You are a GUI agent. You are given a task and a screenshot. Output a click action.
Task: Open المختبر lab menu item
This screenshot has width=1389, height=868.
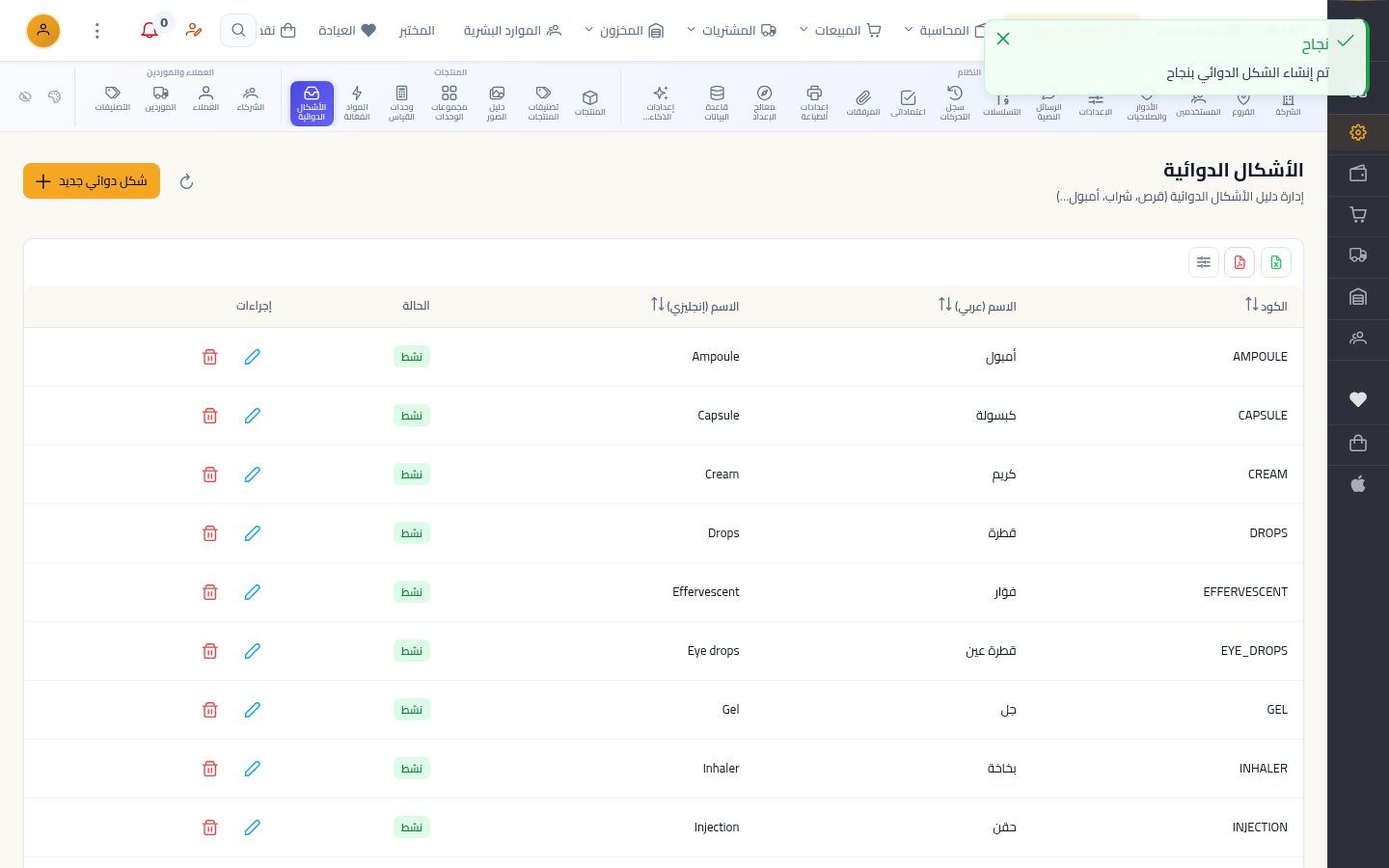click(x=417, y=31)
